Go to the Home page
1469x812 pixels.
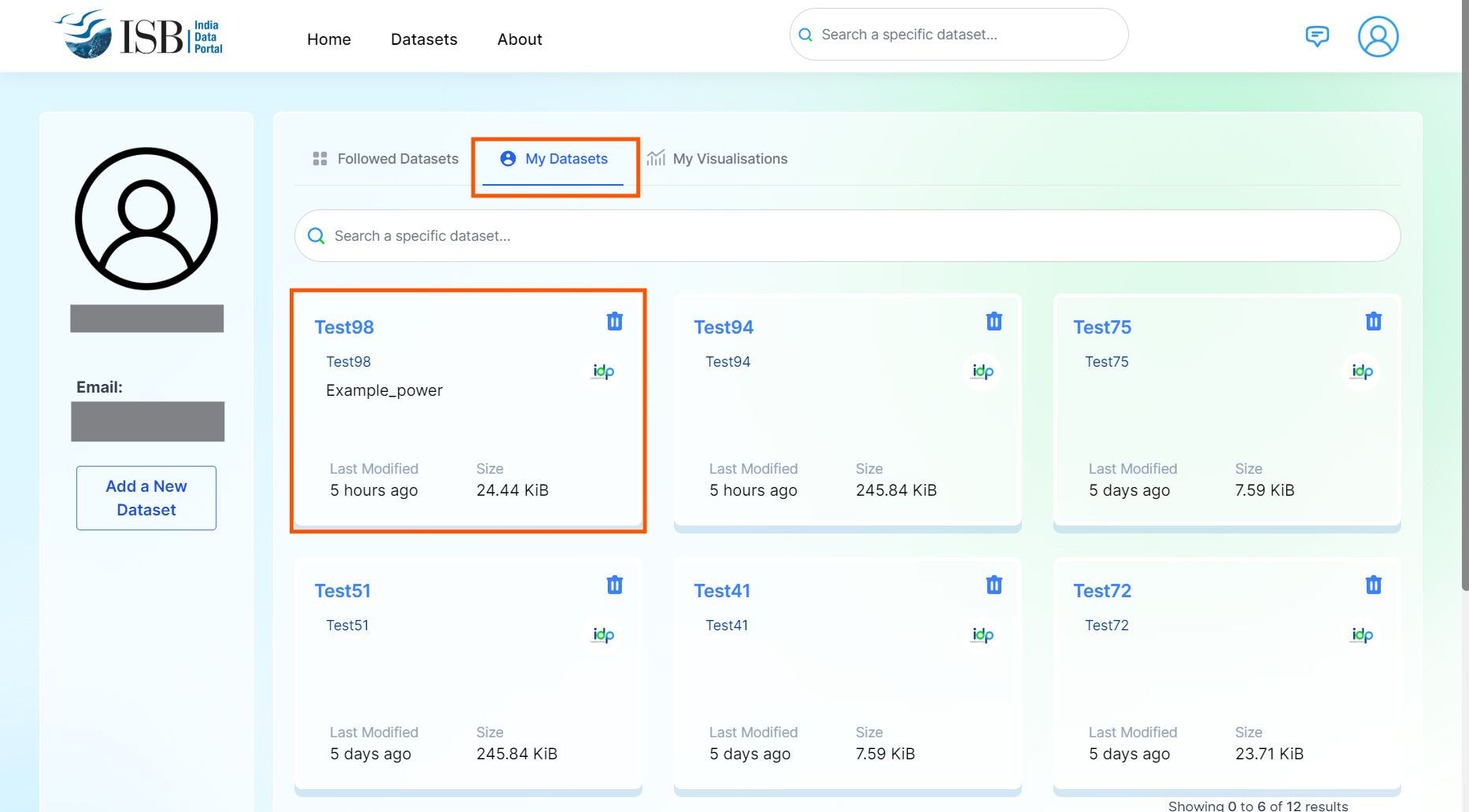(329, 39)
